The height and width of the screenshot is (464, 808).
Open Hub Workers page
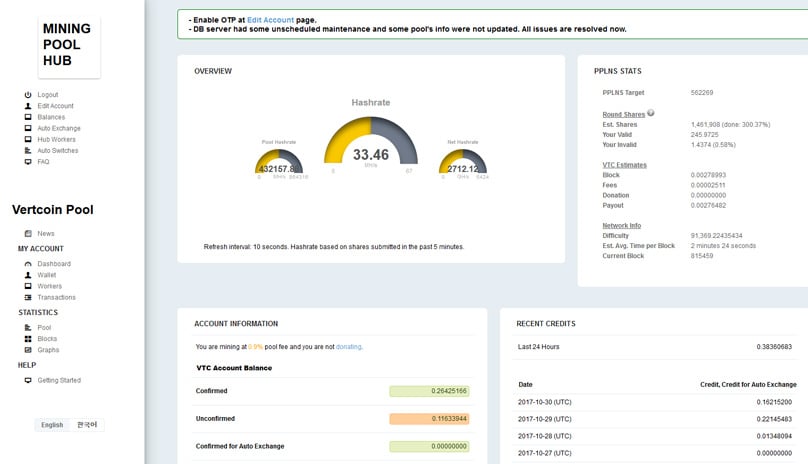56,139
